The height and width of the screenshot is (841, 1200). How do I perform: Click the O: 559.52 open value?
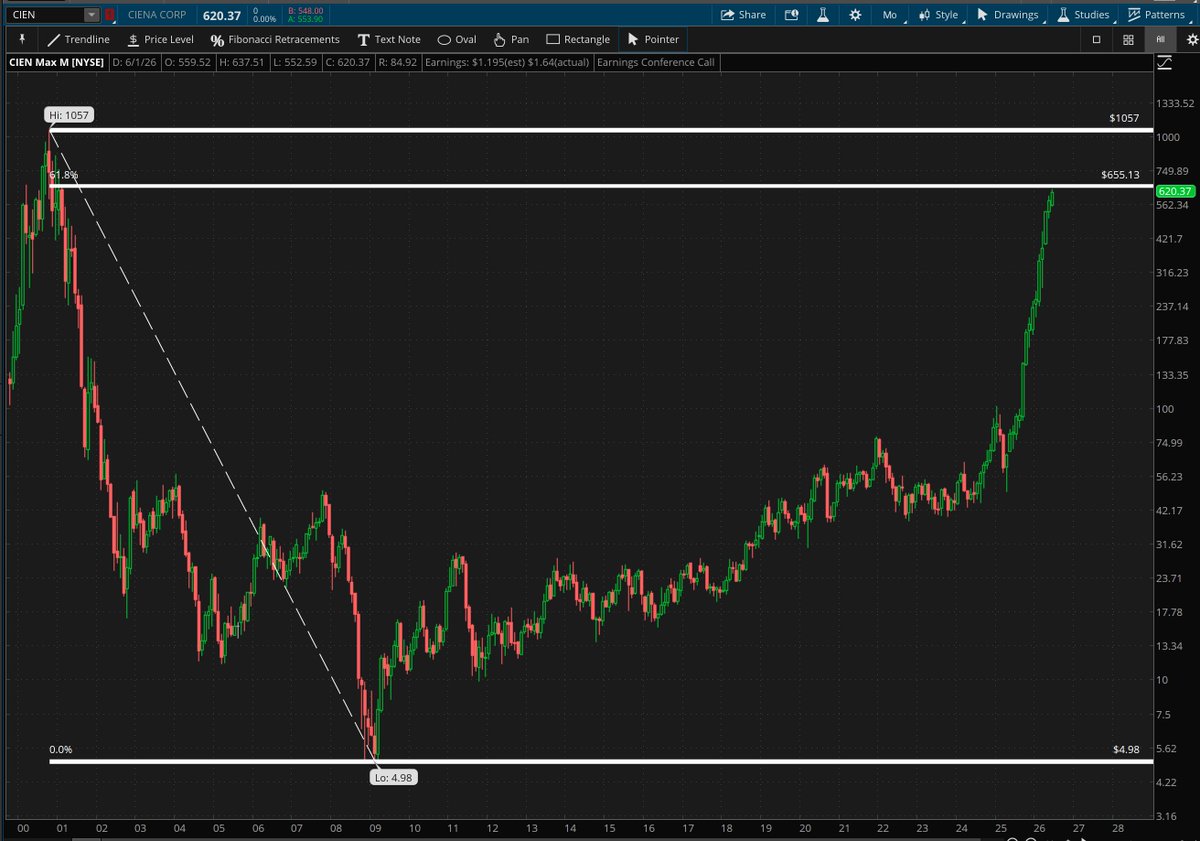tap(187, 63)
